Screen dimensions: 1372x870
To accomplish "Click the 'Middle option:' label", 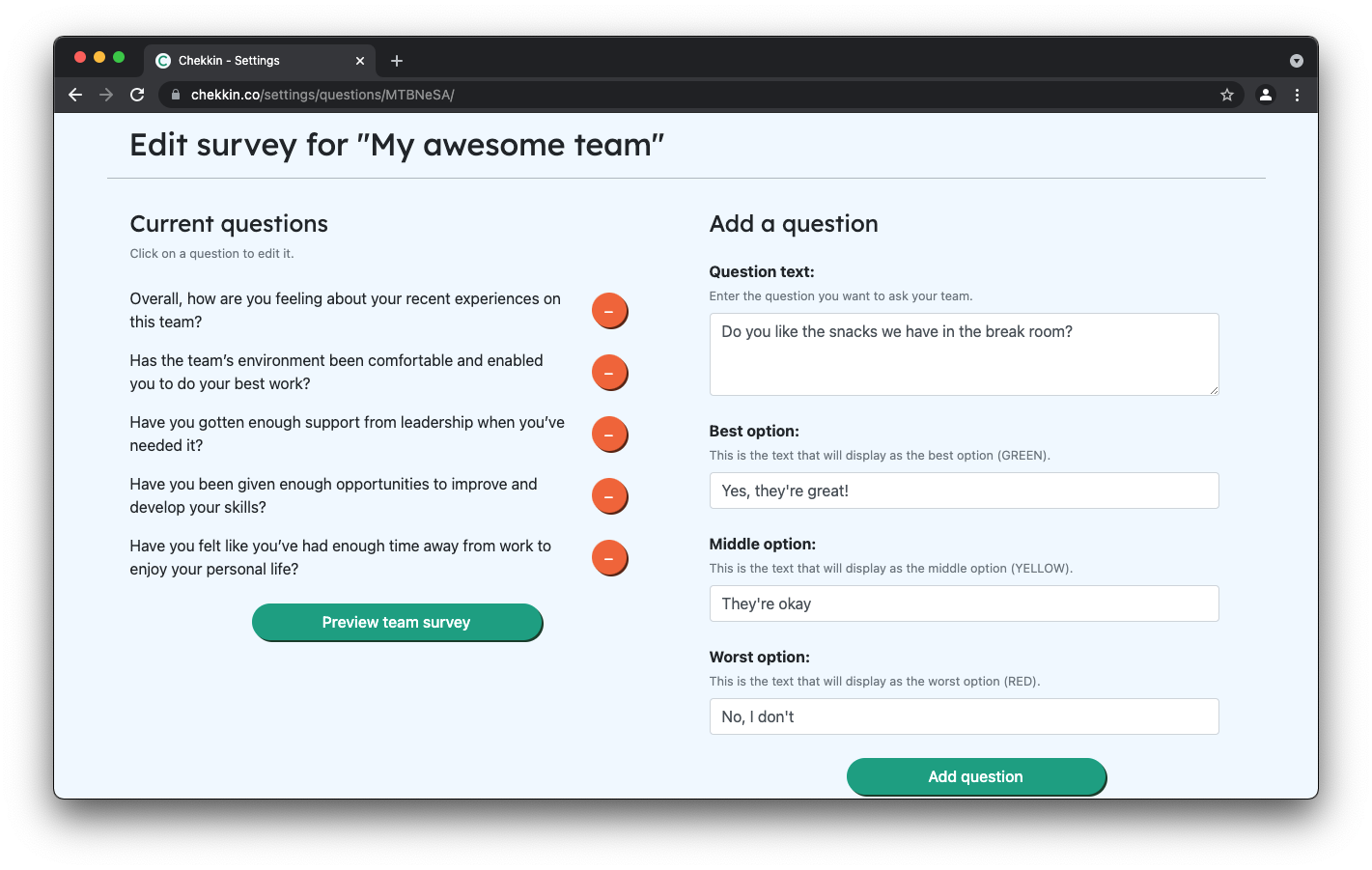I will tap(763, 545).
